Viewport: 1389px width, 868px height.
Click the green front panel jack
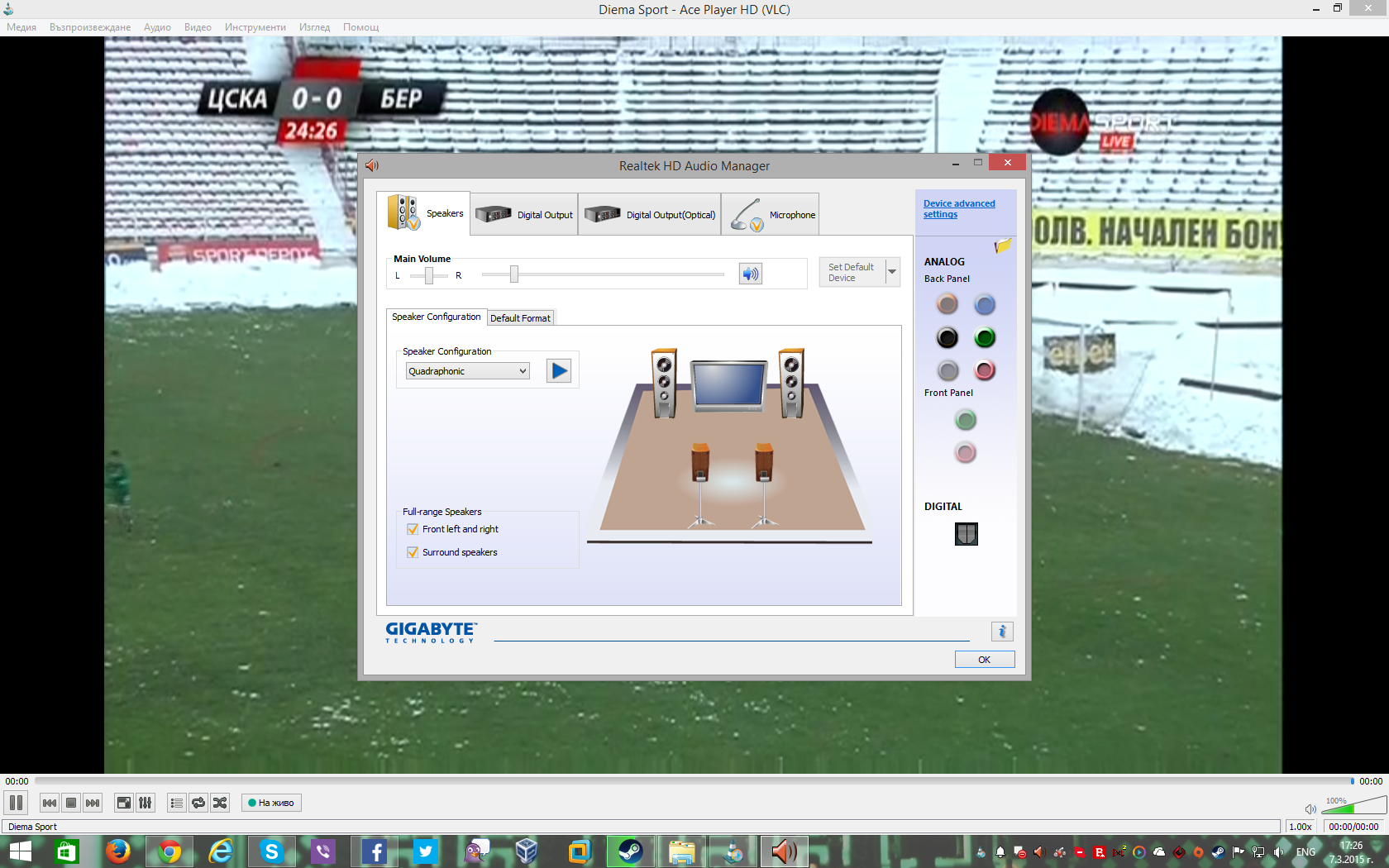point(966,420)
